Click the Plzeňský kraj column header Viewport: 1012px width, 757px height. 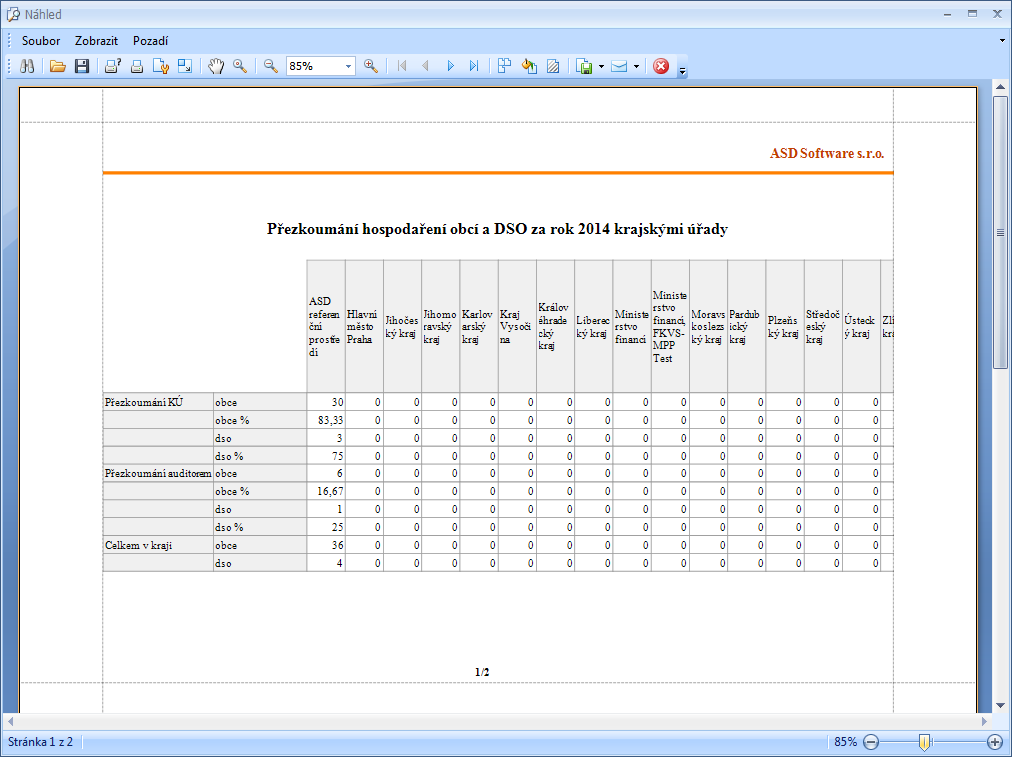tap(784, 327)
